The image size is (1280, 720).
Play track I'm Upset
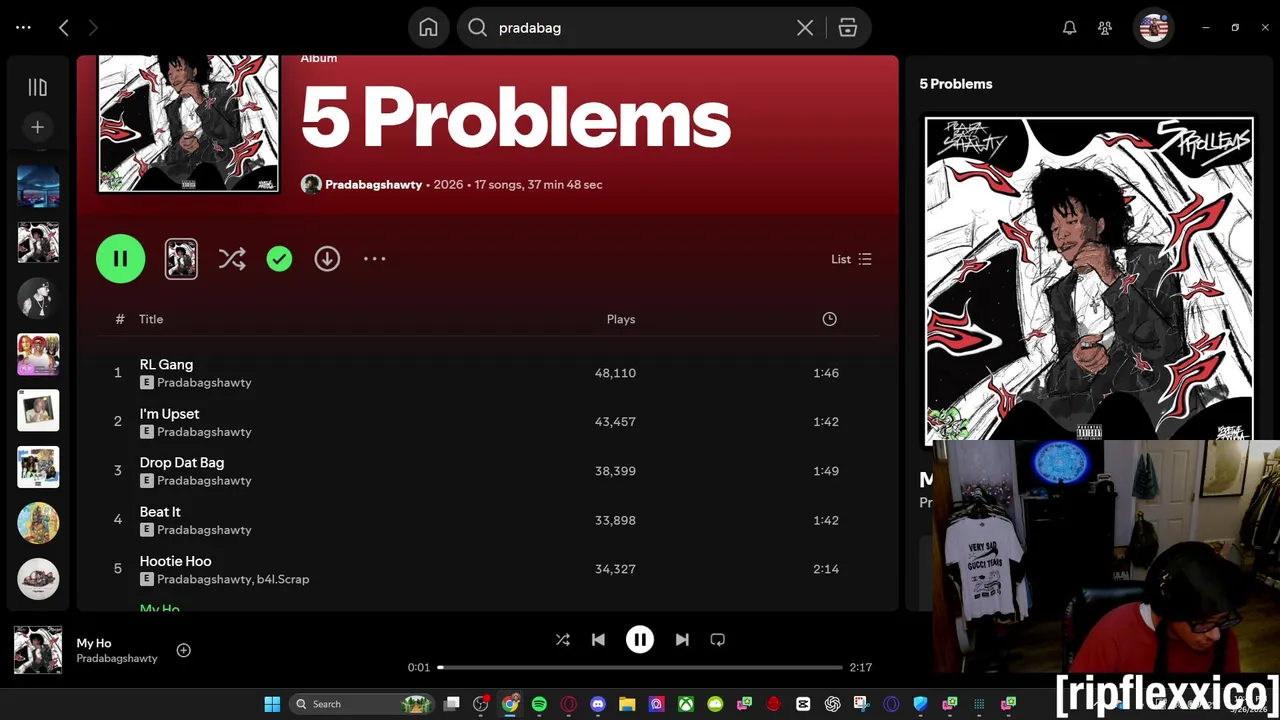488,422
